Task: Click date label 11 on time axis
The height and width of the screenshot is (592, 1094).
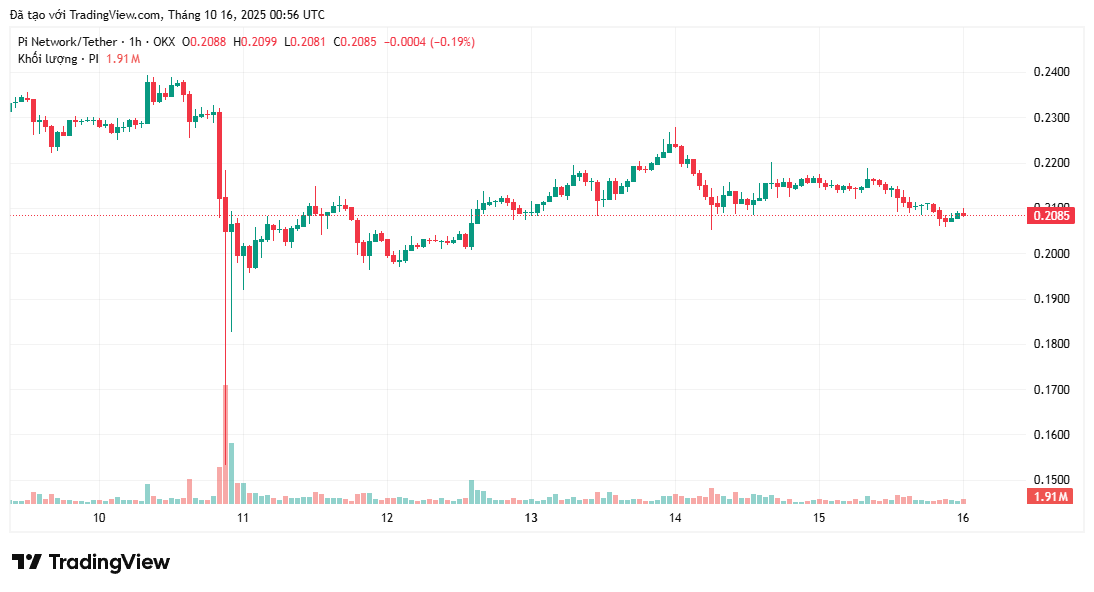Action: coord(243,517)
